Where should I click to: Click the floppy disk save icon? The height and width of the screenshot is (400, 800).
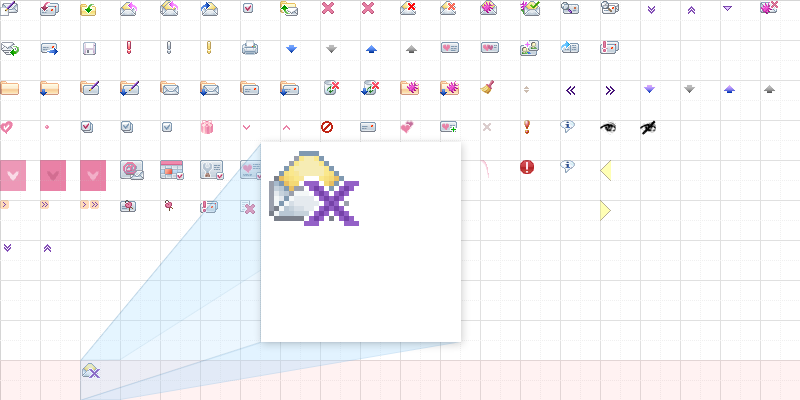(89, 48)
